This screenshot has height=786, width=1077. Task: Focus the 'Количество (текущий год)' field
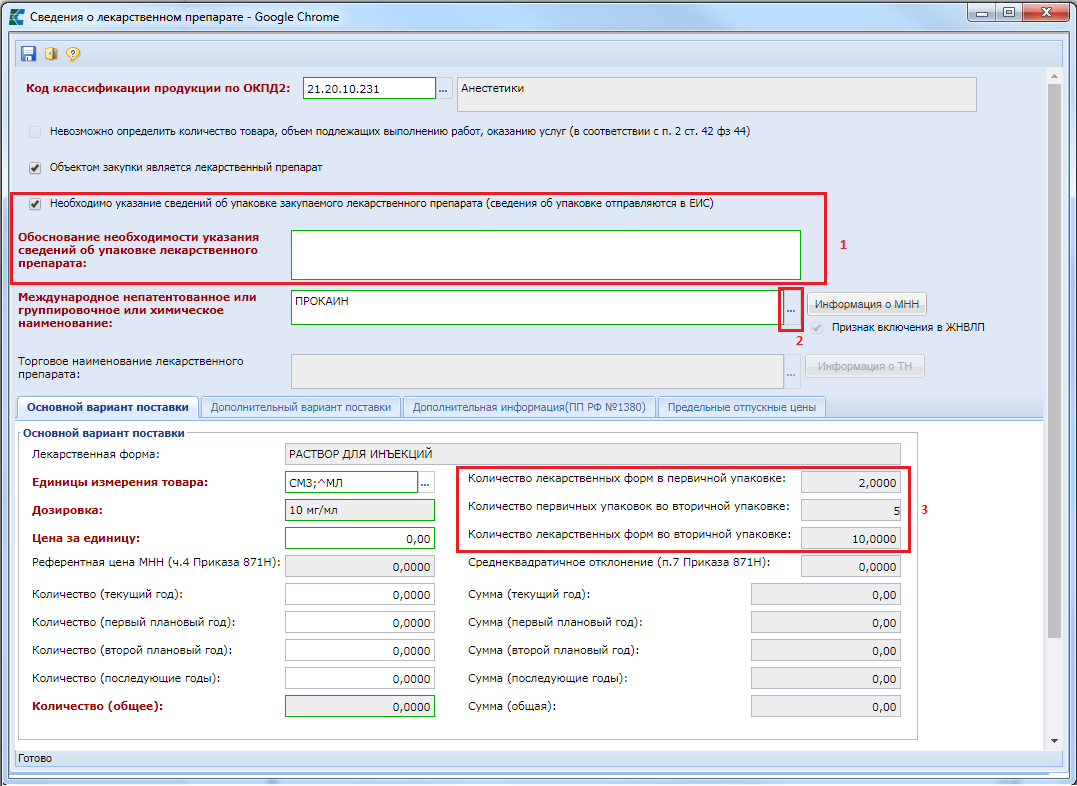pos(360,594)
